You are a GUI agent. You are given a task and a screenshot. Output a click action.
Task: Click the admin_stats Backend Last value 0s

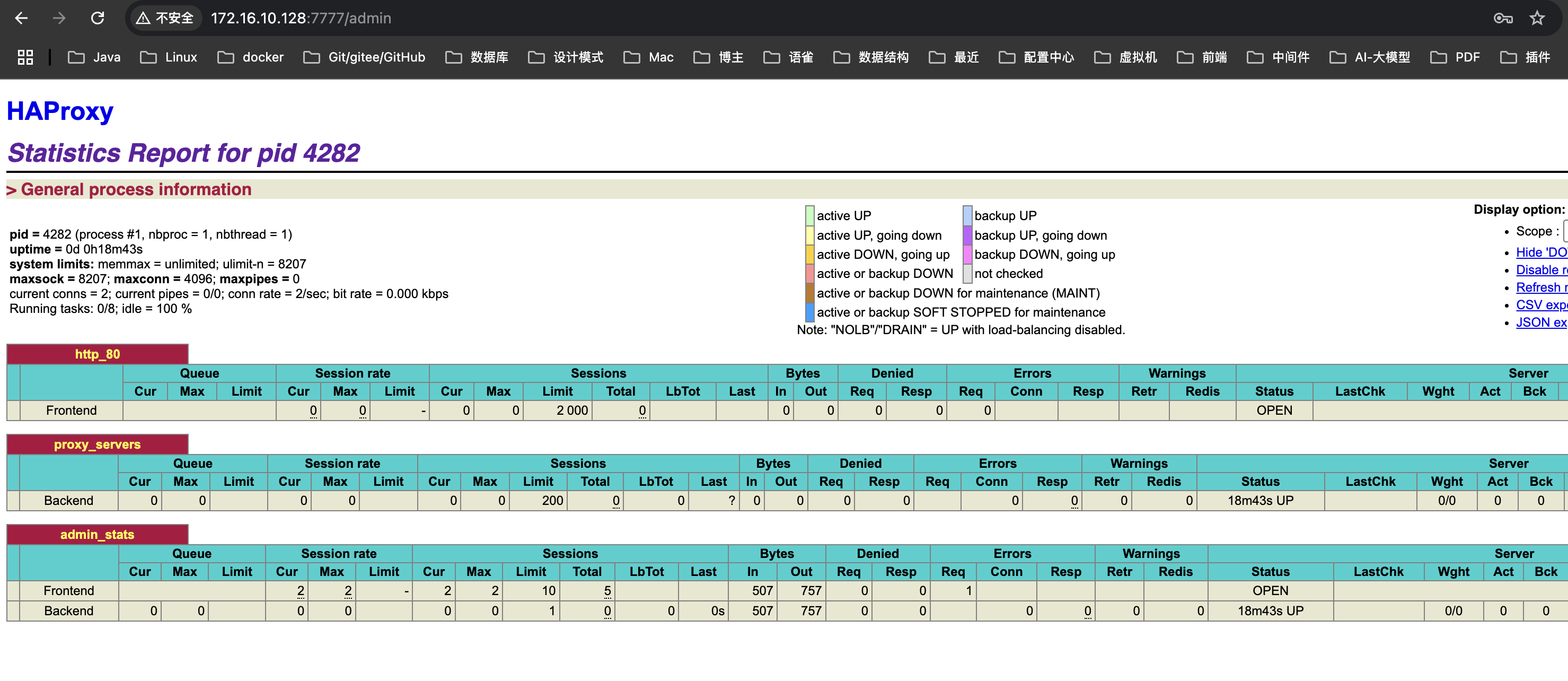(718, 611)
